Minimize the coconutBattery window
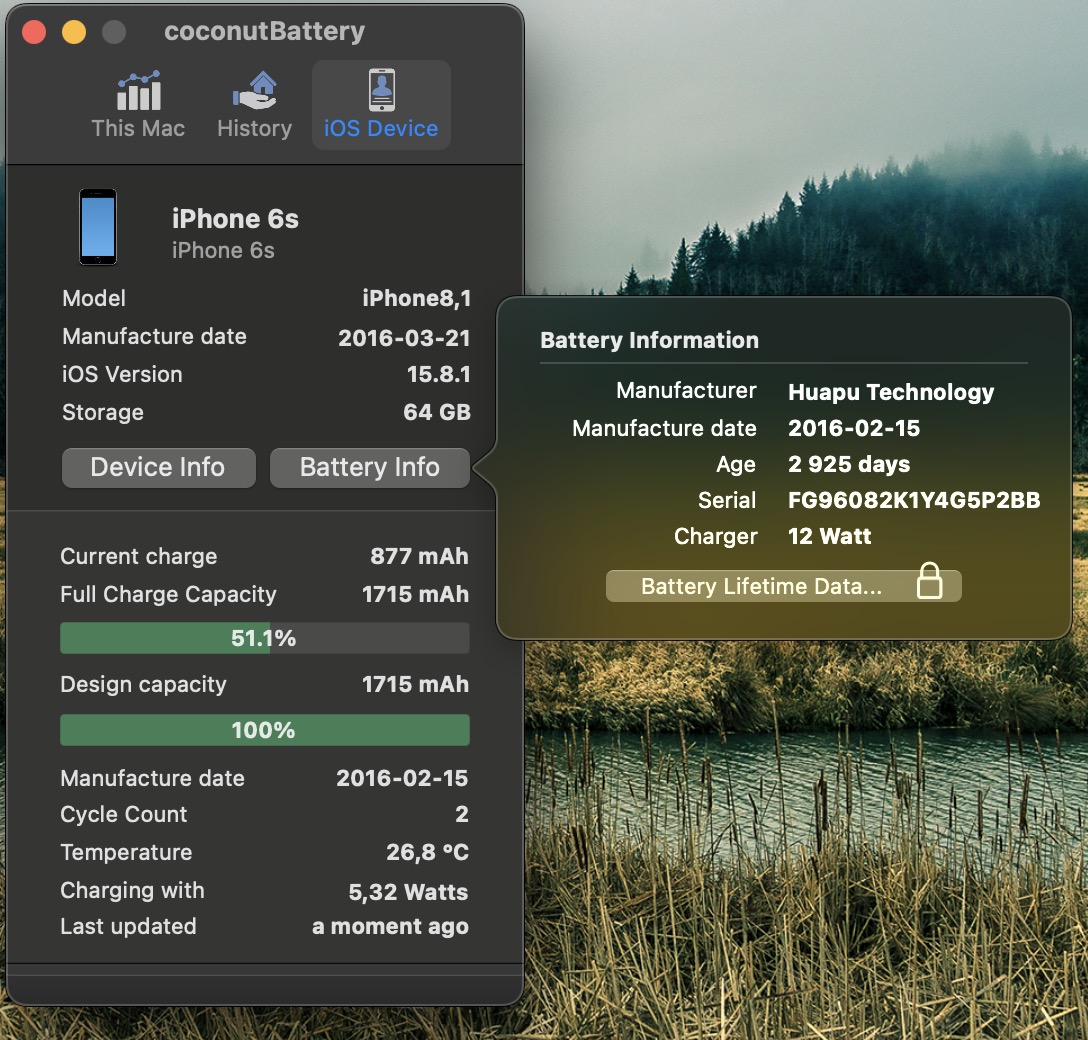This screenshot has width=1088, height=1040. 74,32
